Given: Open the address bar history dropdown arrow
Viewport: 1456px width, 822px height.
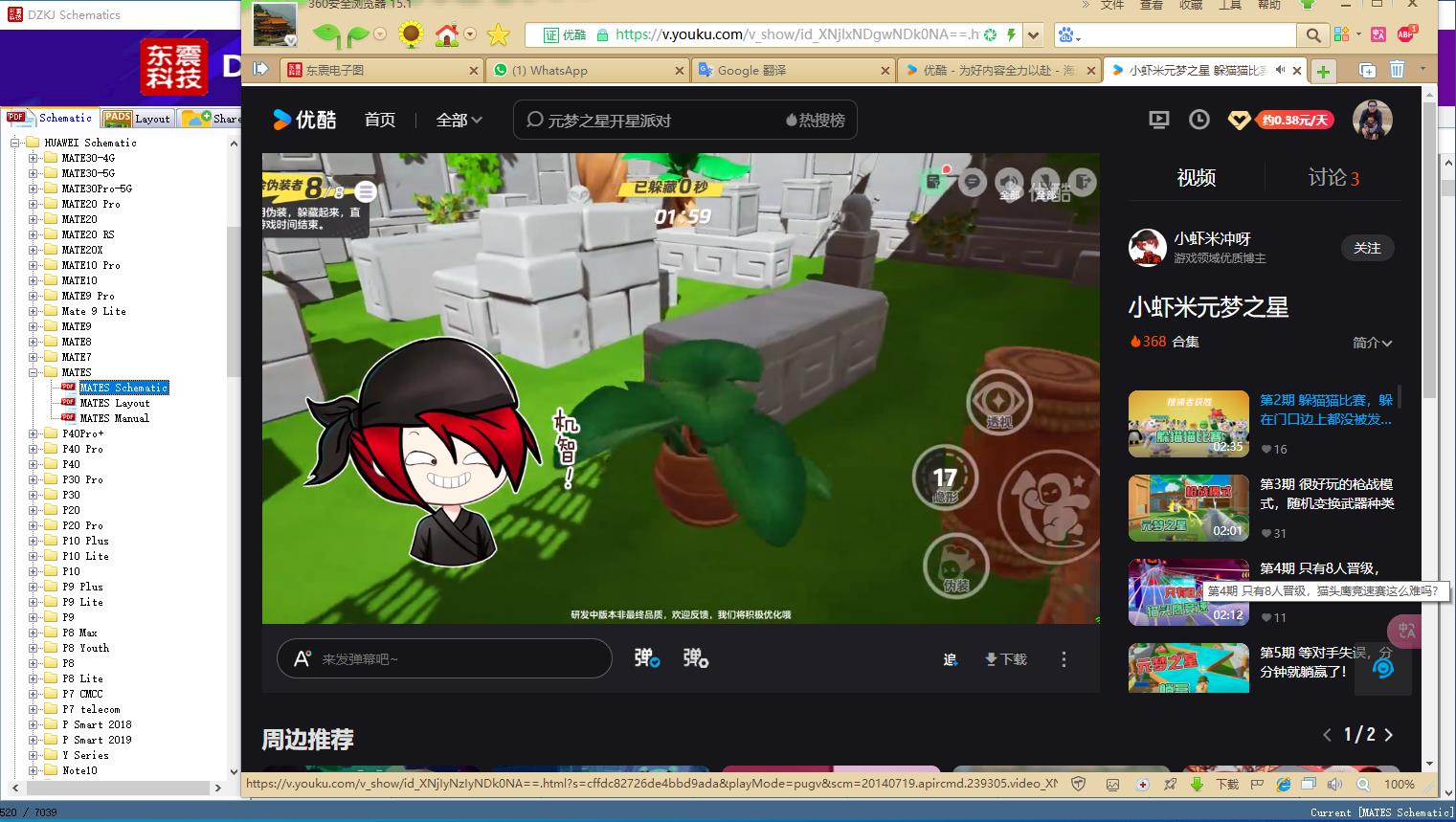Looking at the screenshot, I should coord(1033,35).
